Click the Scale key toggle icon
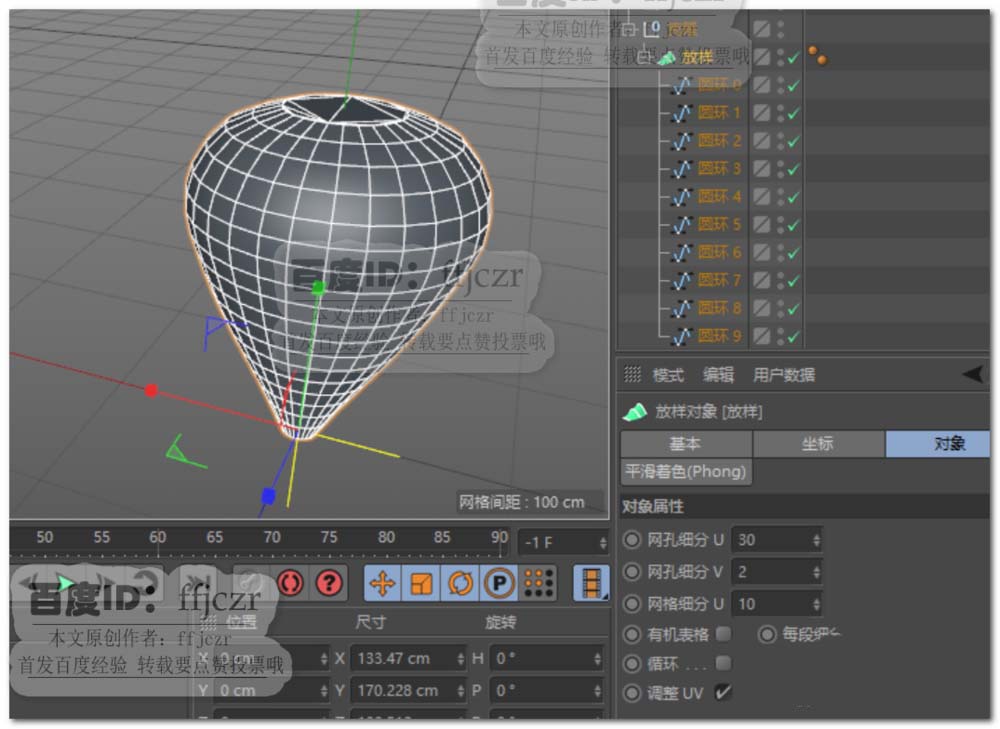Viewport: 1000px width, 729px height. click(422, 583)
